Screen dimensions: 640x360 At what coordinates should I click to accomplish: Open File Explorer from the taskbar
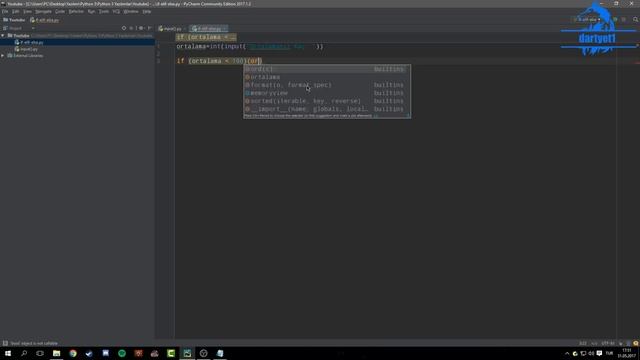point(56,353)
